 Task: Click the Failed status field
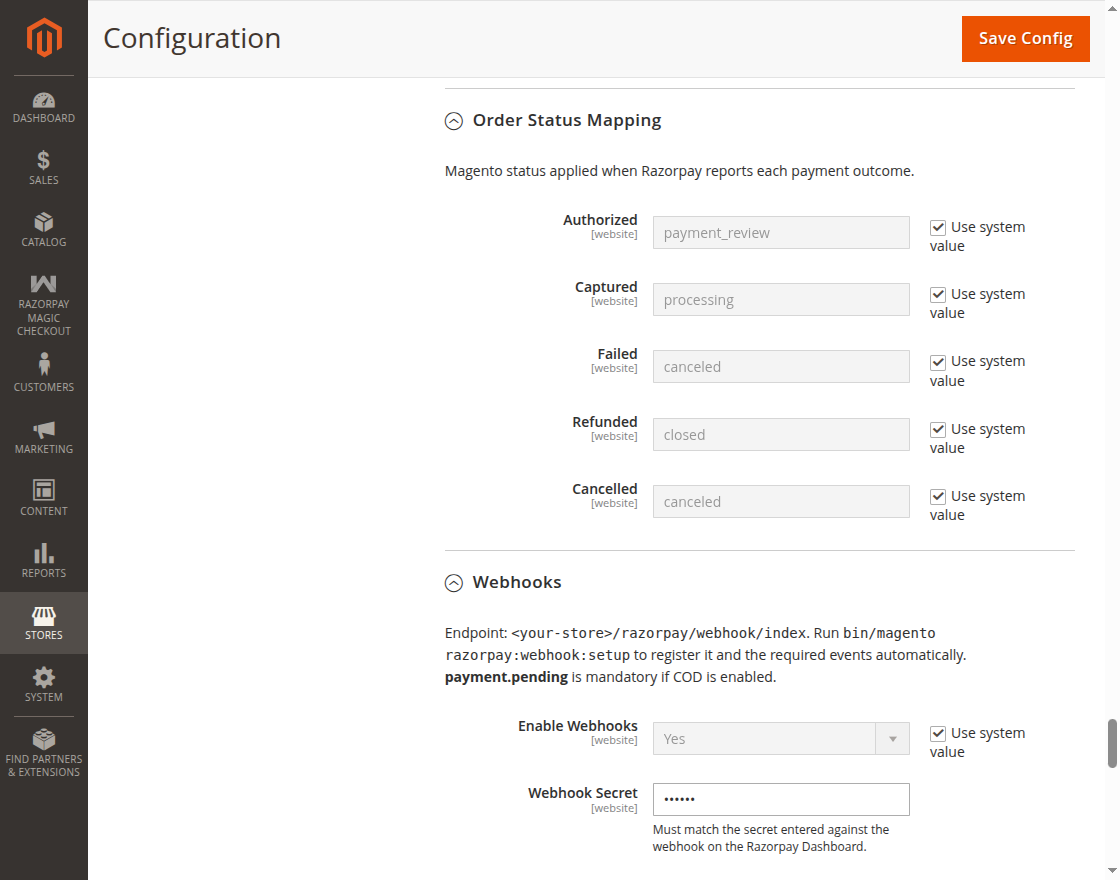point(781,366)
